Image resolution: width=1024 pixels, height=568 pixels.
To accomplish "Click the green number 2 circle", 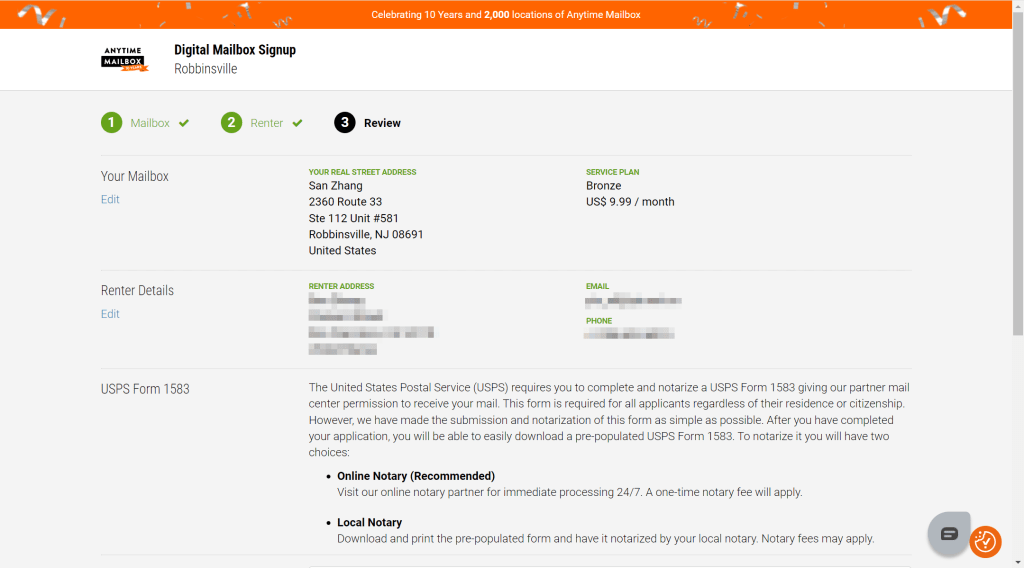I will point(231,122).
